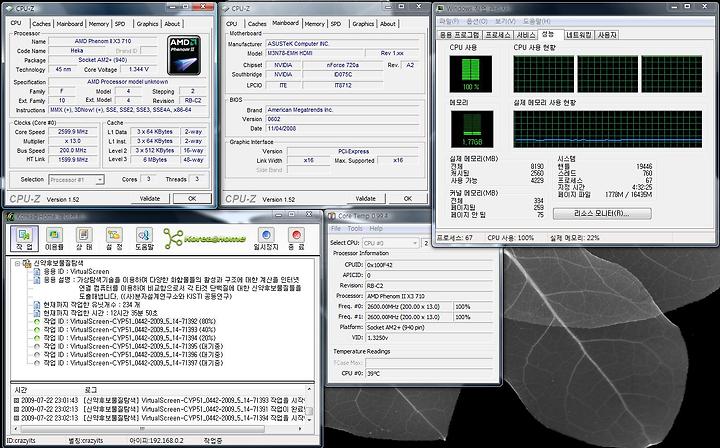The width and height of the screenshot is (720, 448).
Task: Click the log entry icon for 23:01:43
Action: [x=17, y=401]
